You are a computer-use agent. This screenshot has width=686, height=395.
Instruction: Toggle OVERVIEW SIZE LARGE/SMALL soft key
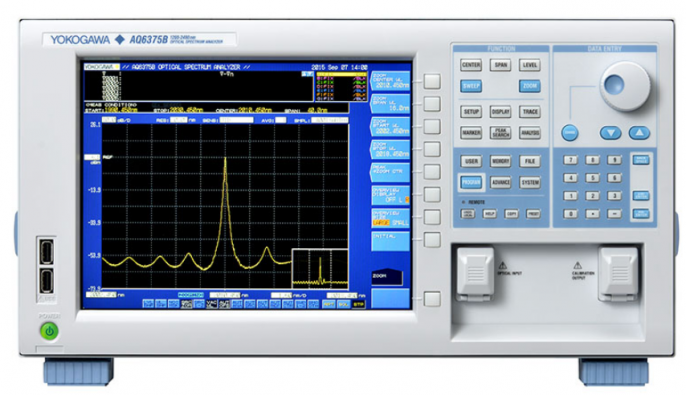tap(390, 218)
